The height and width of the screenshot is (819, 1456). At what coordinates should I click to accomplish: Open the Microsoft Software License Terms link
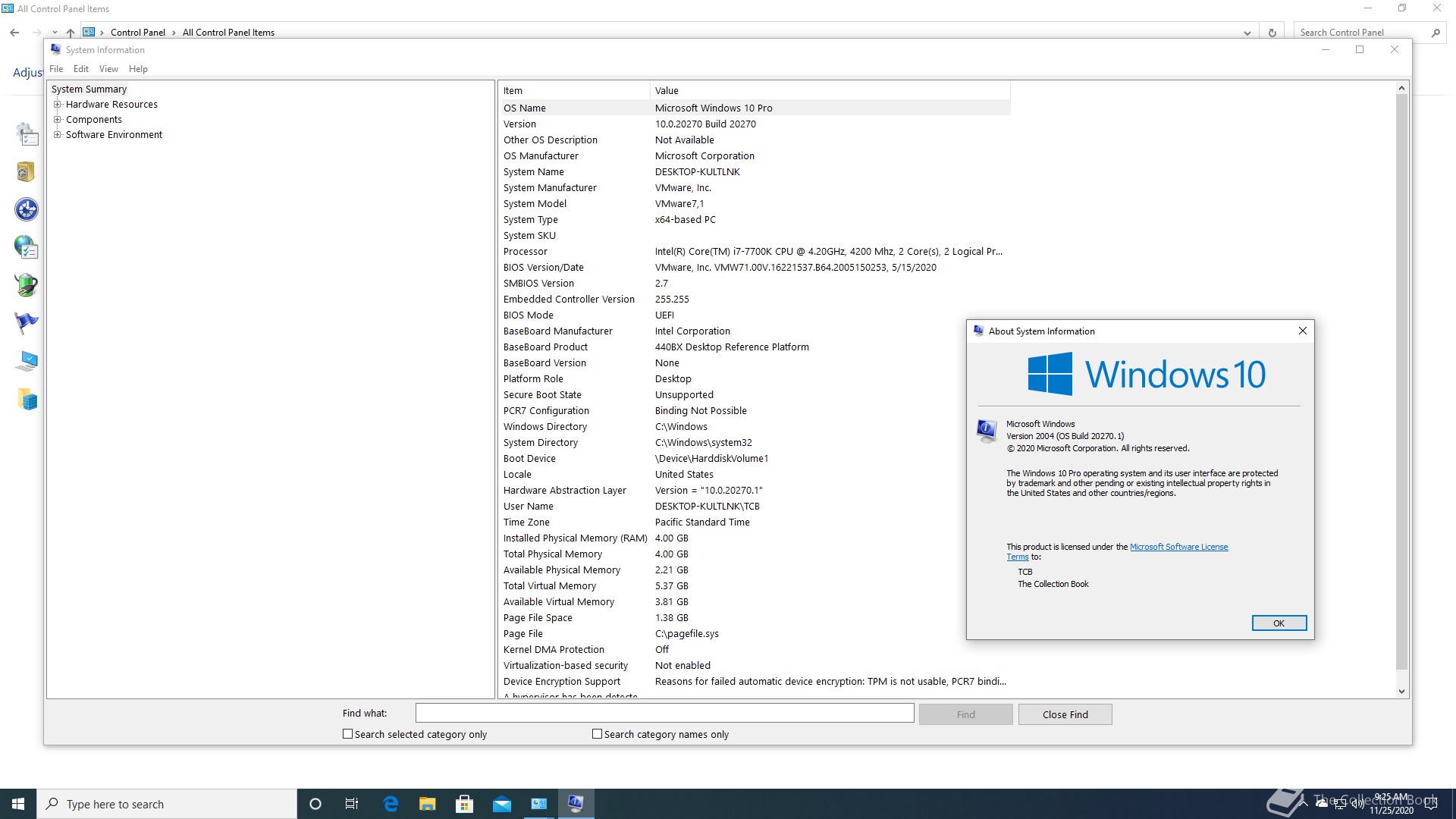1178,547
